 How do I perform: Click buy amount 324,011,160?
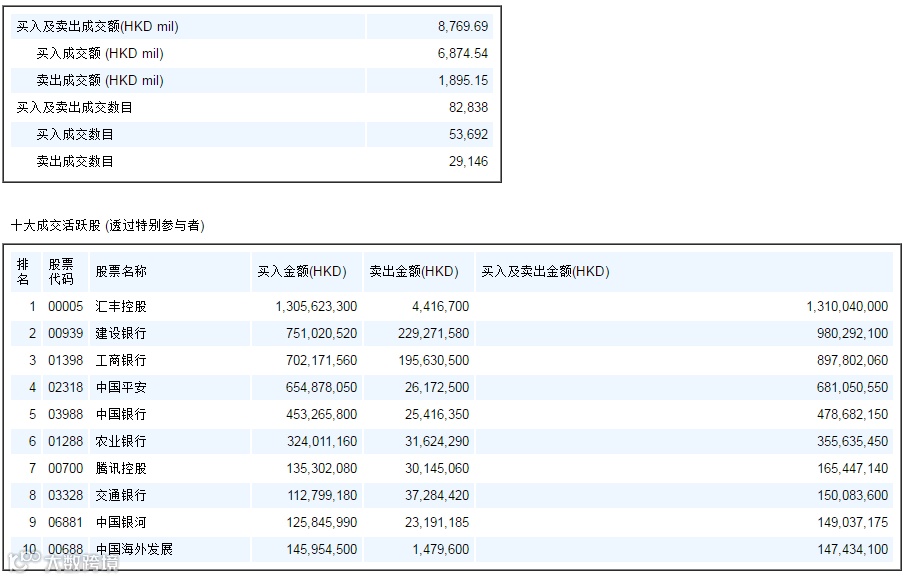tap(322, 441)
